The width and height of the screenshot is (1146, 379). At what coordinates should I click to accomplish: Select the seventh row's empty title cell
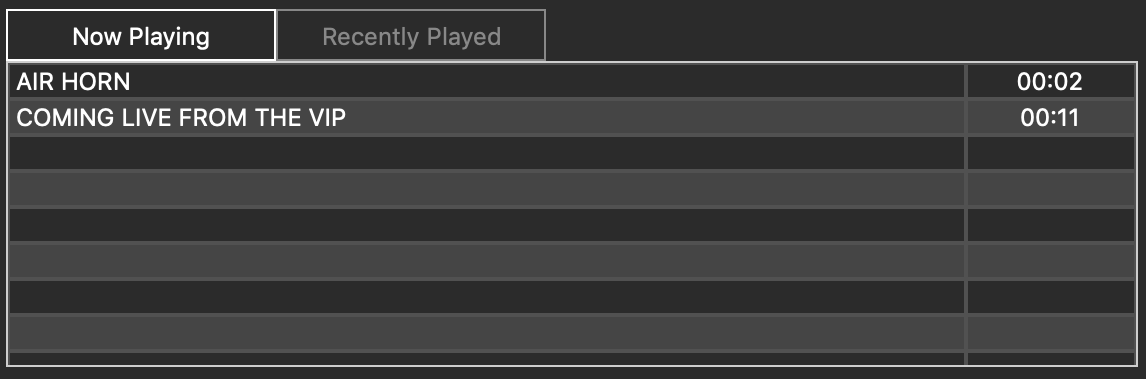pos(487,296)
